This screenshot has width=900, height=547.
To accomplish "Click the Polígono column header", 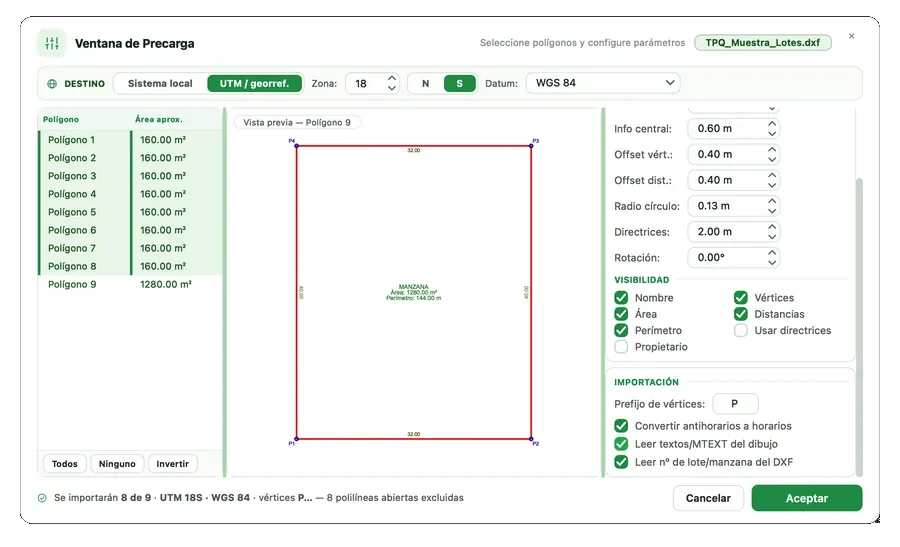I will 61,119.
